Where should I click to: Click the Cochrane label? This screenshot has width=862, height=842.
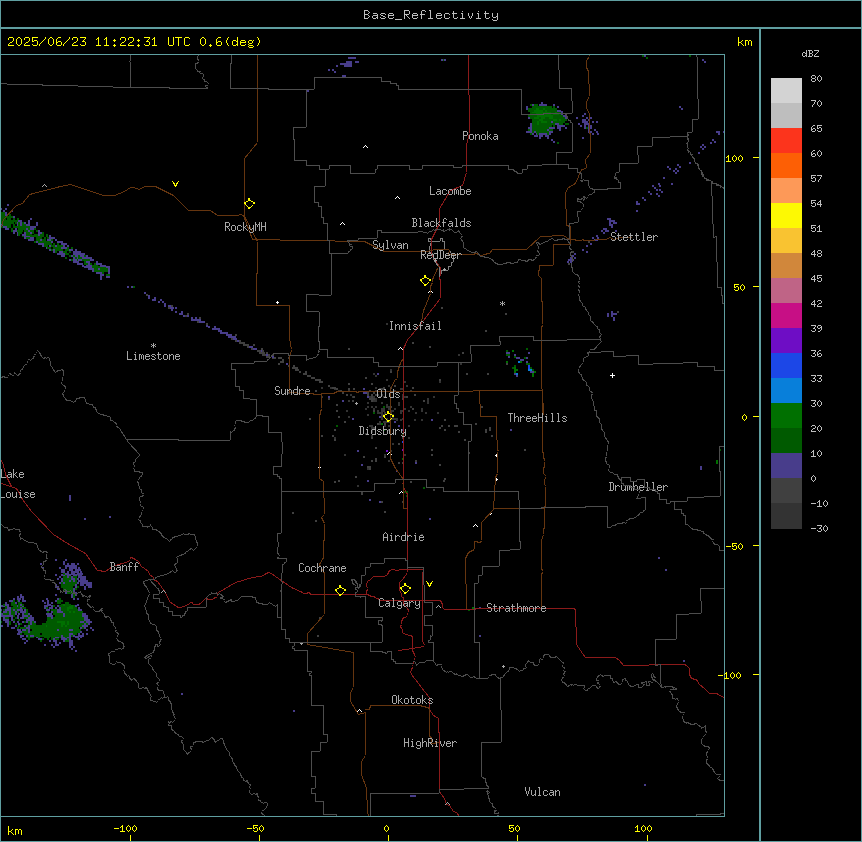pos(322,568)
